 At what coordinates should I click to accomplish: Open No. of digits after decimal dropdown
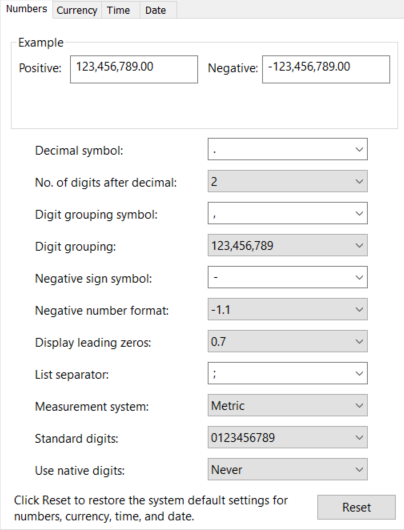(x=287, y=181)
